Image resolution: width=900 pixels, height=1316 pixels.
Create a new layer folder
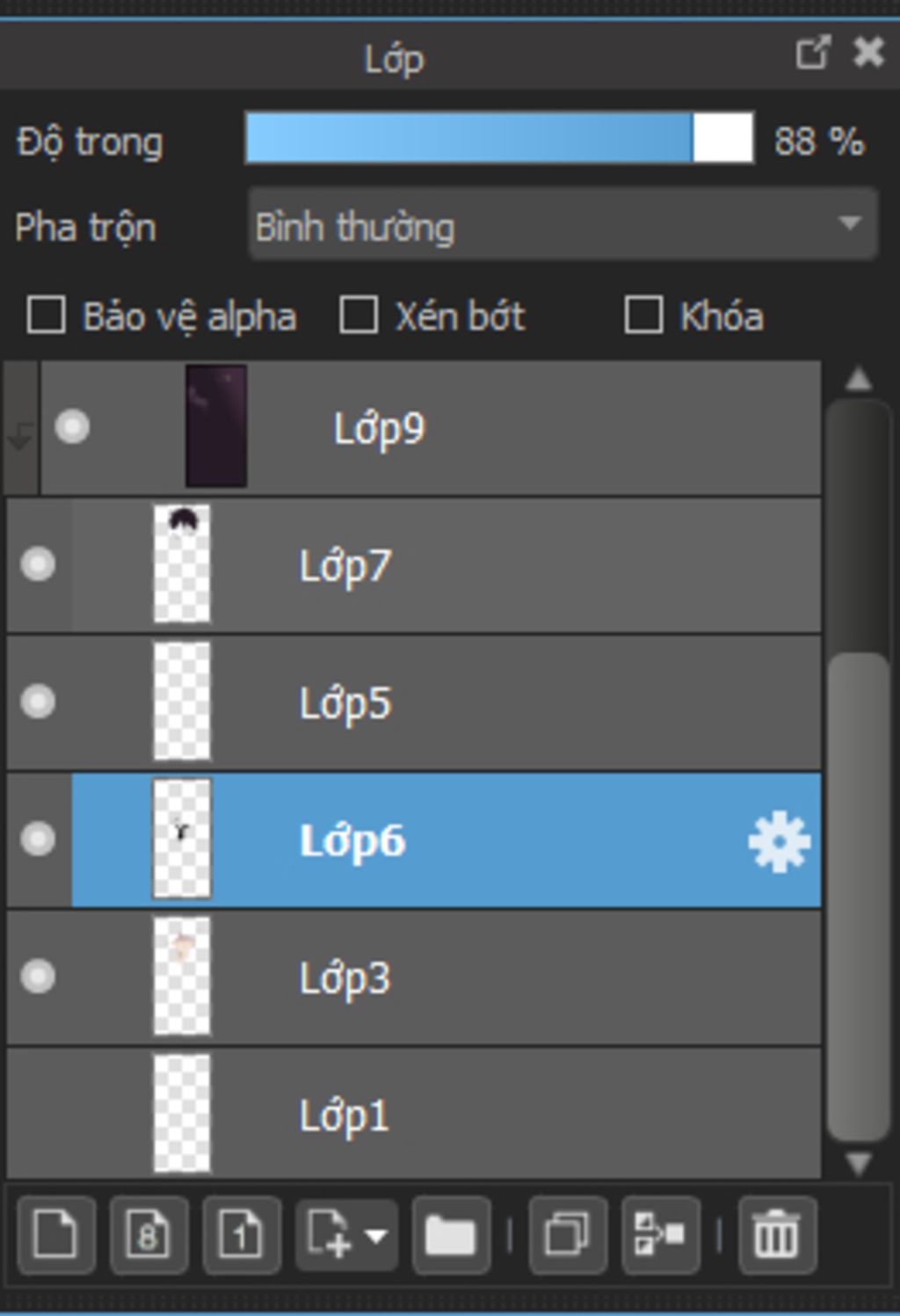pyautogui.click(x=451, y=1234)
